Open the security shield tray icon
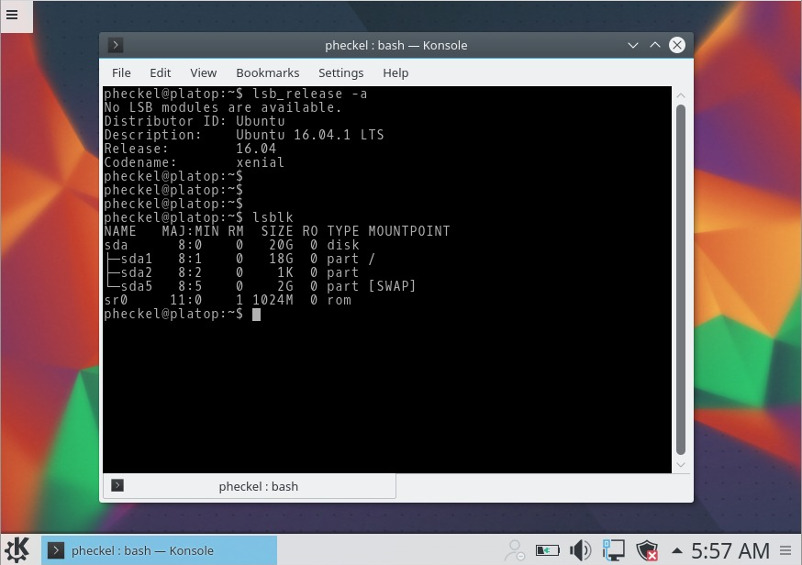Viewport: 802px width, 565px height. pyautogui.click(x=647, y=551)
